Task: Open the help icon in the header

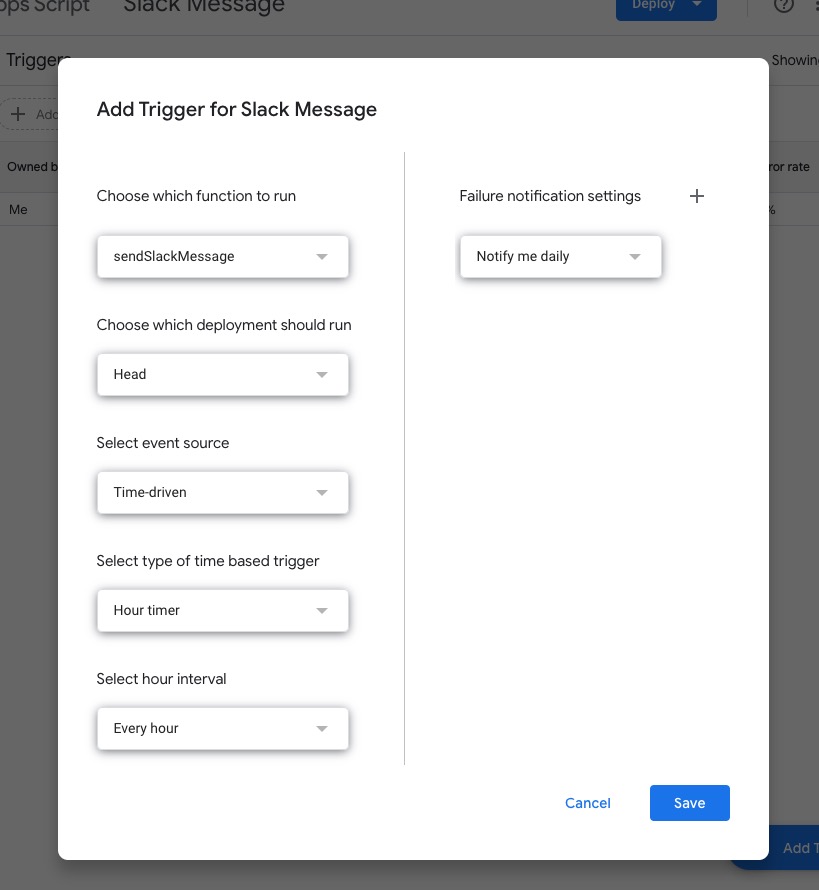Action: coord(784,5)
